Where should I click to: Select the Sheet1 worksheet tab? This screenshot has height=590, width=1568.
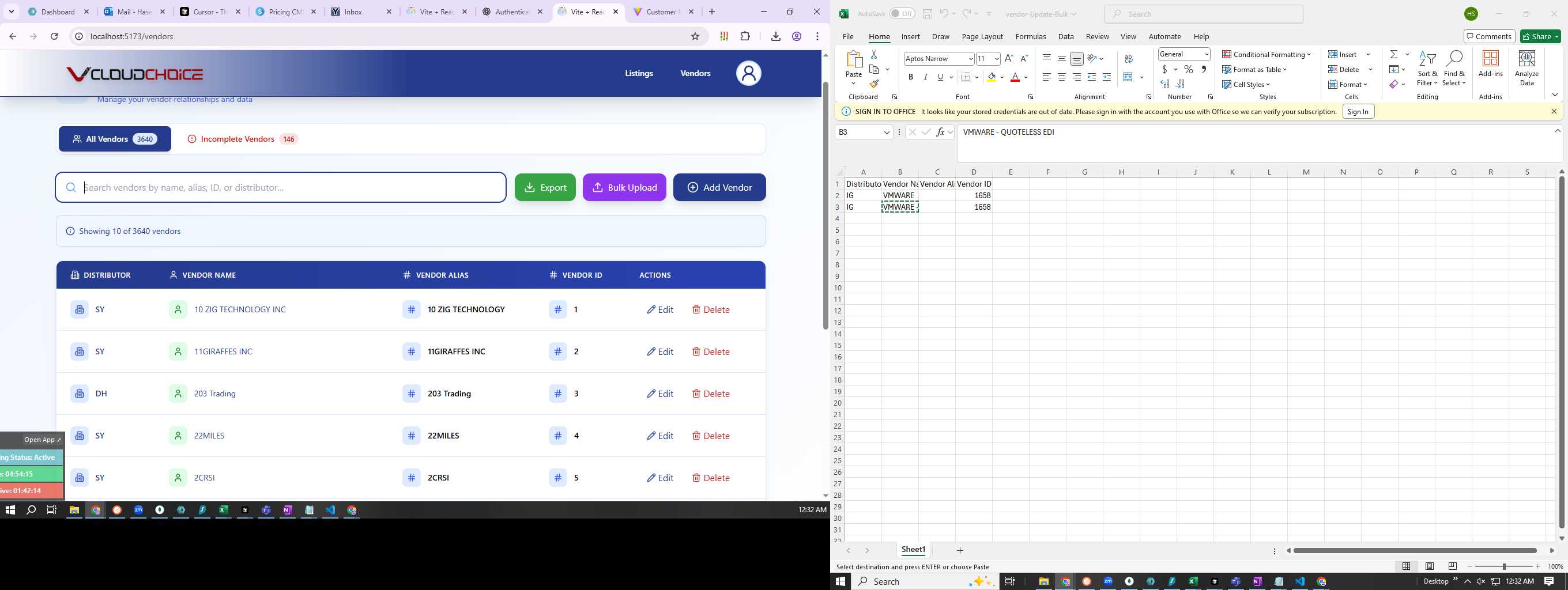tap(913, 549)
